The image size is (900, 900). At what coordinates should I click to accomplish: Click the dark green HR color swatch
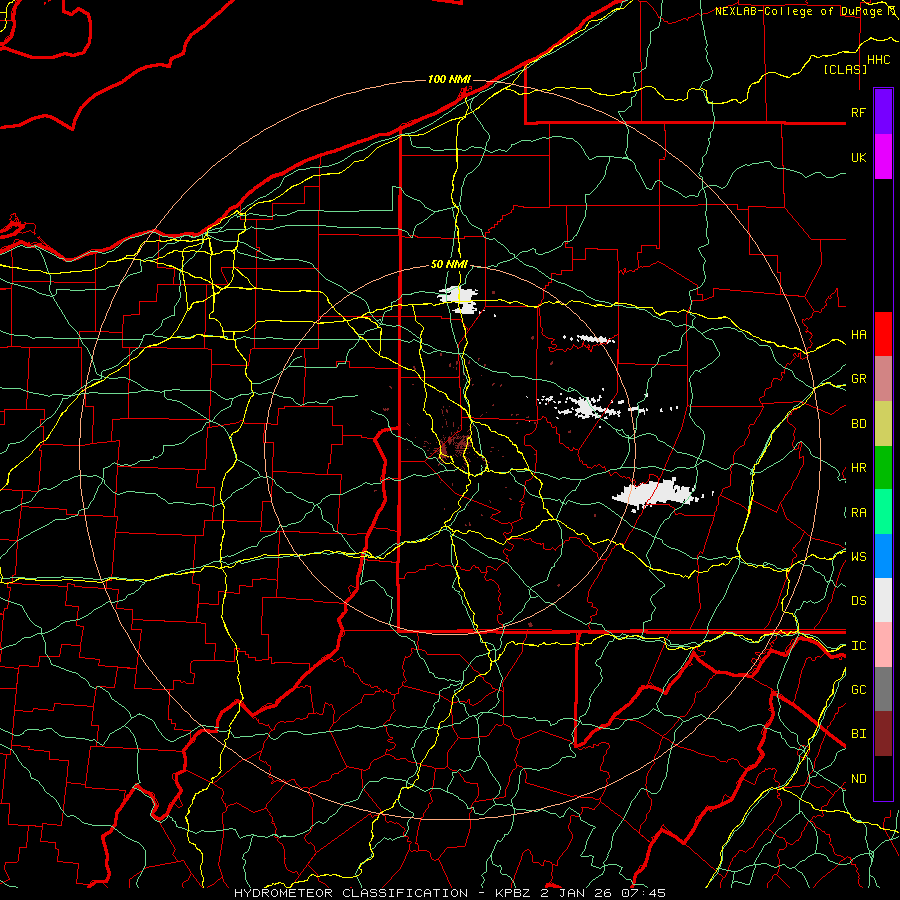[x=883, y=468]
